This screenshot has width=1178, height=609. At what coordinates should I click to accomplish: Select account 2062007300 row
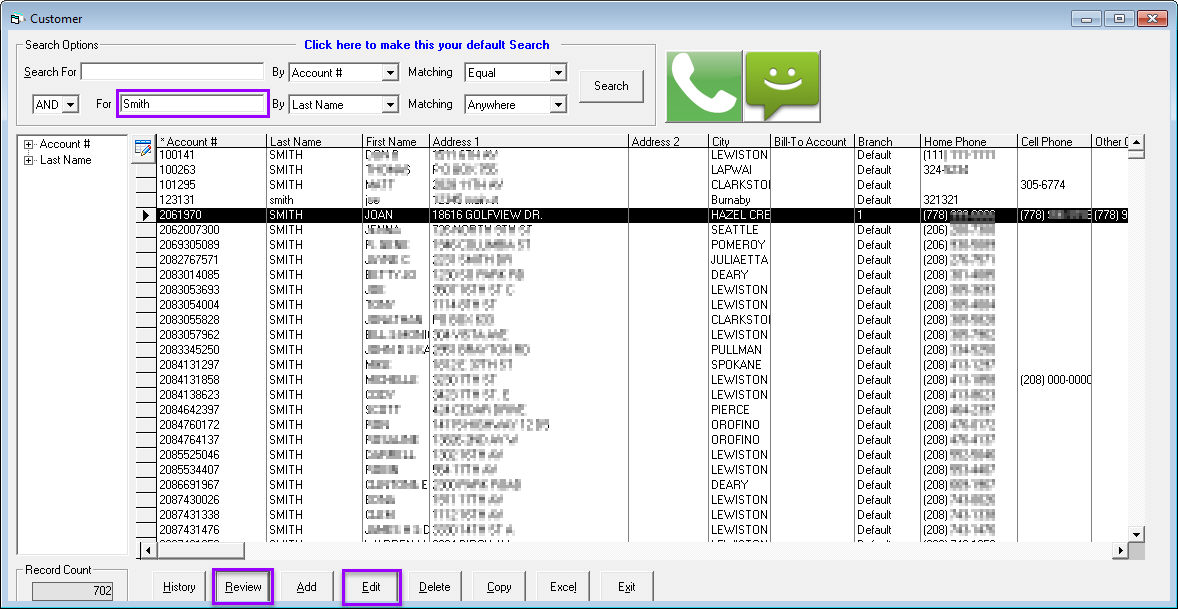click(x=642, y=230)
